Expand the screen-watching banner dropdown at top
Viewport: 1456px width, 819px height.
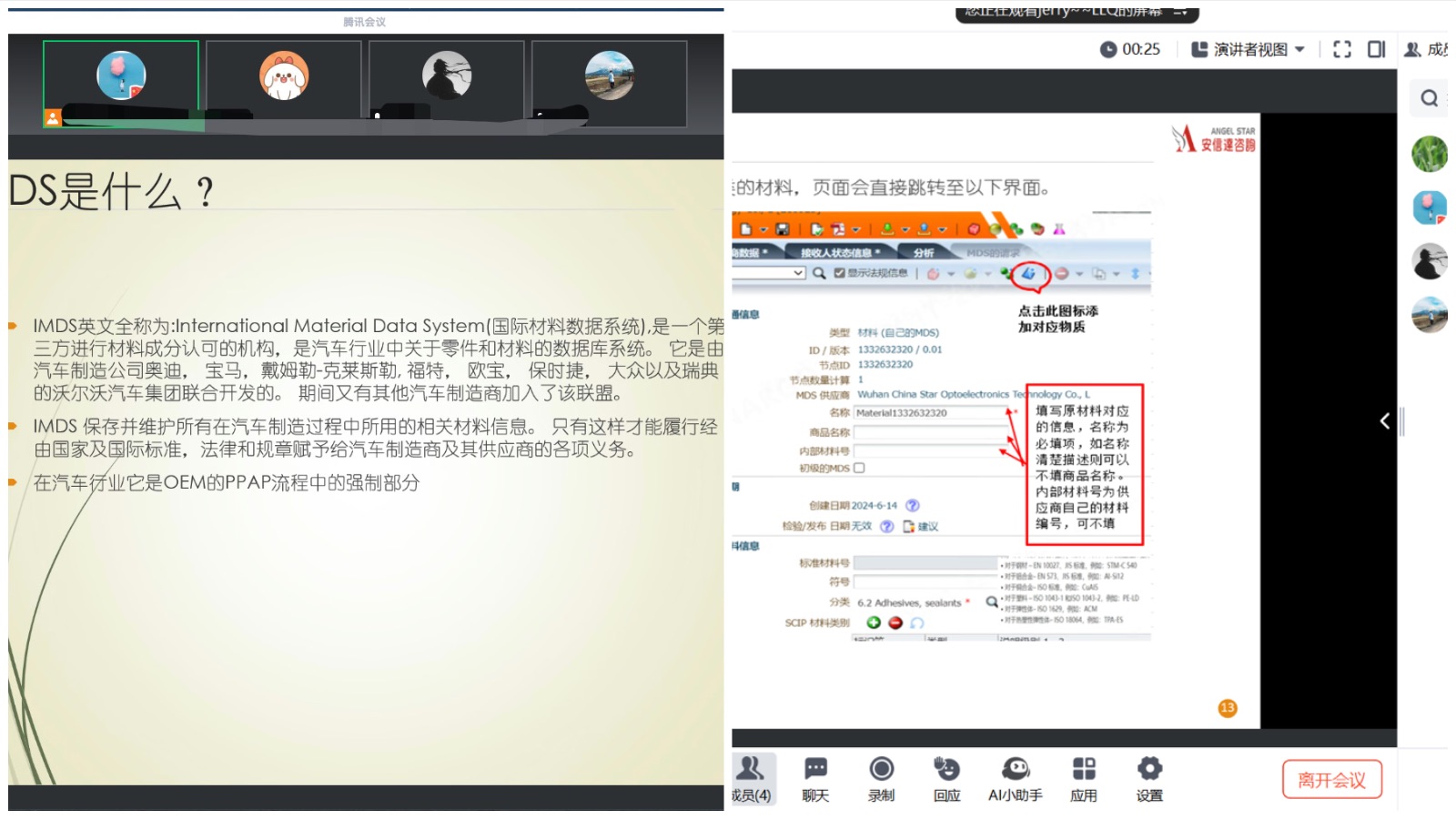1180,12
